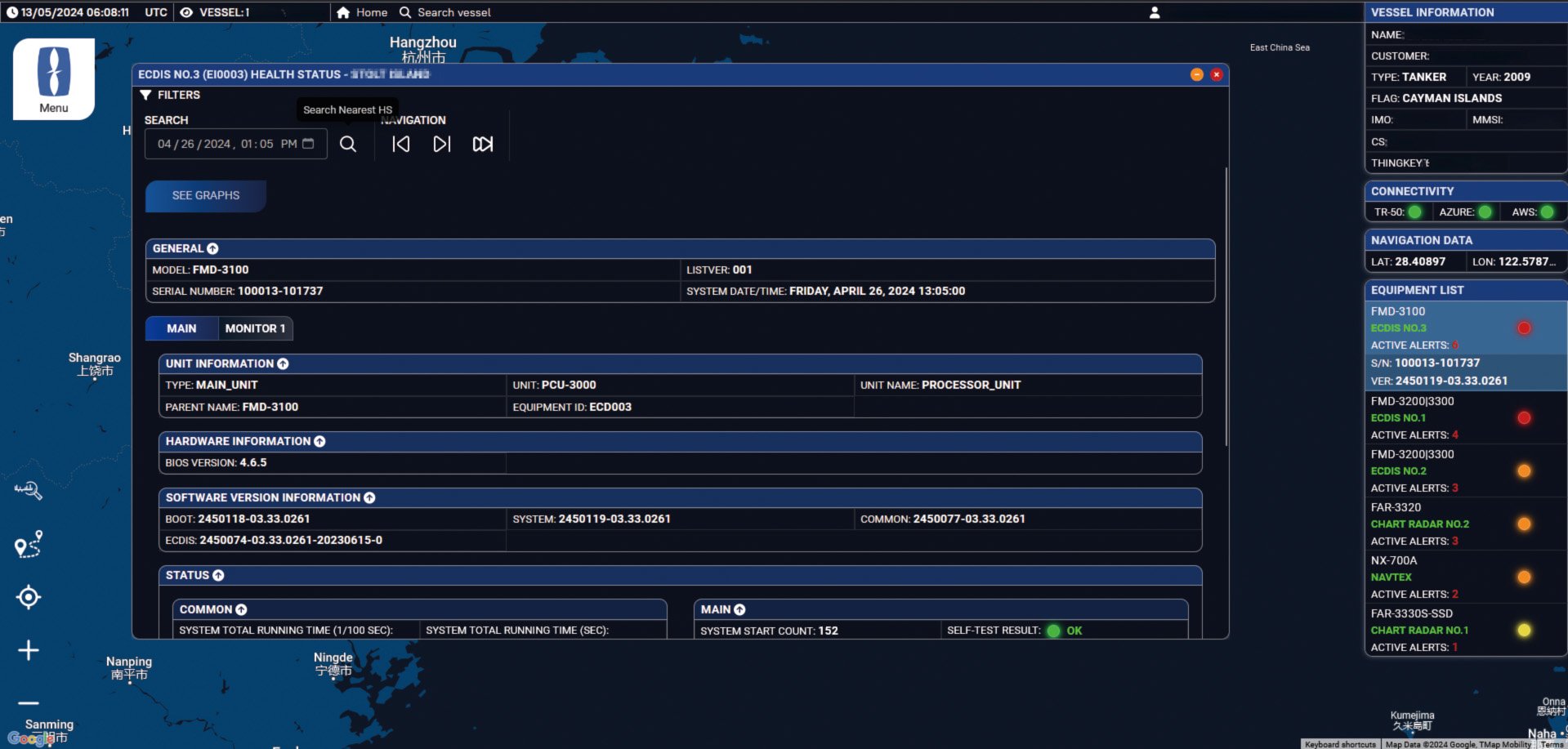Click the VESSEL INFORMATION panel header
This screenshot has height=749, width=1568.
[x=1466, y=12]
